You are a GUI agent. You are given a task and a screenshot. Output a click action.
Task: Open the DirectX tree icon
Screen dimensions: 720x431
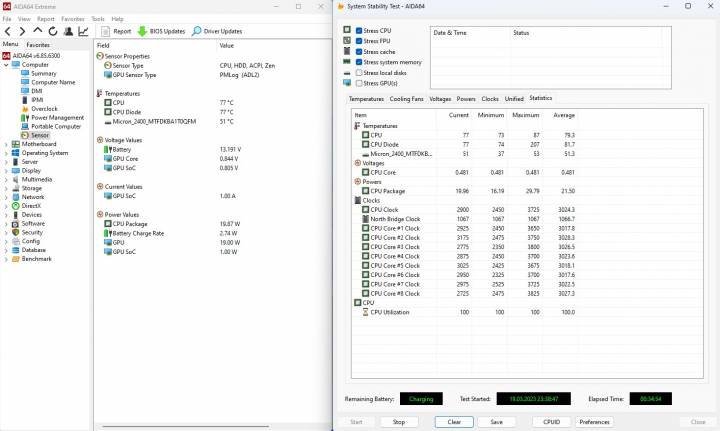(x=16, y=206)
